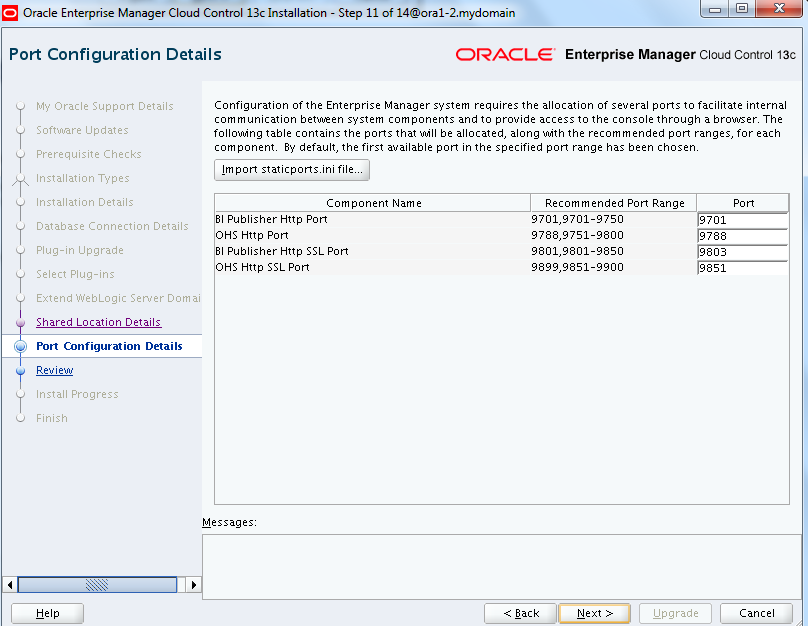Click the Port Configuration Details step bullet
Image resolution: width=808 pixels, height=626 pixels.
pos(20,346)
